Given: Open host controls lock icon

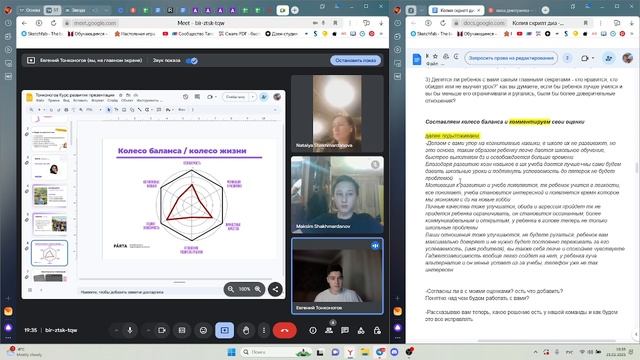Looking at the screenshot, I should coord(377,330).
